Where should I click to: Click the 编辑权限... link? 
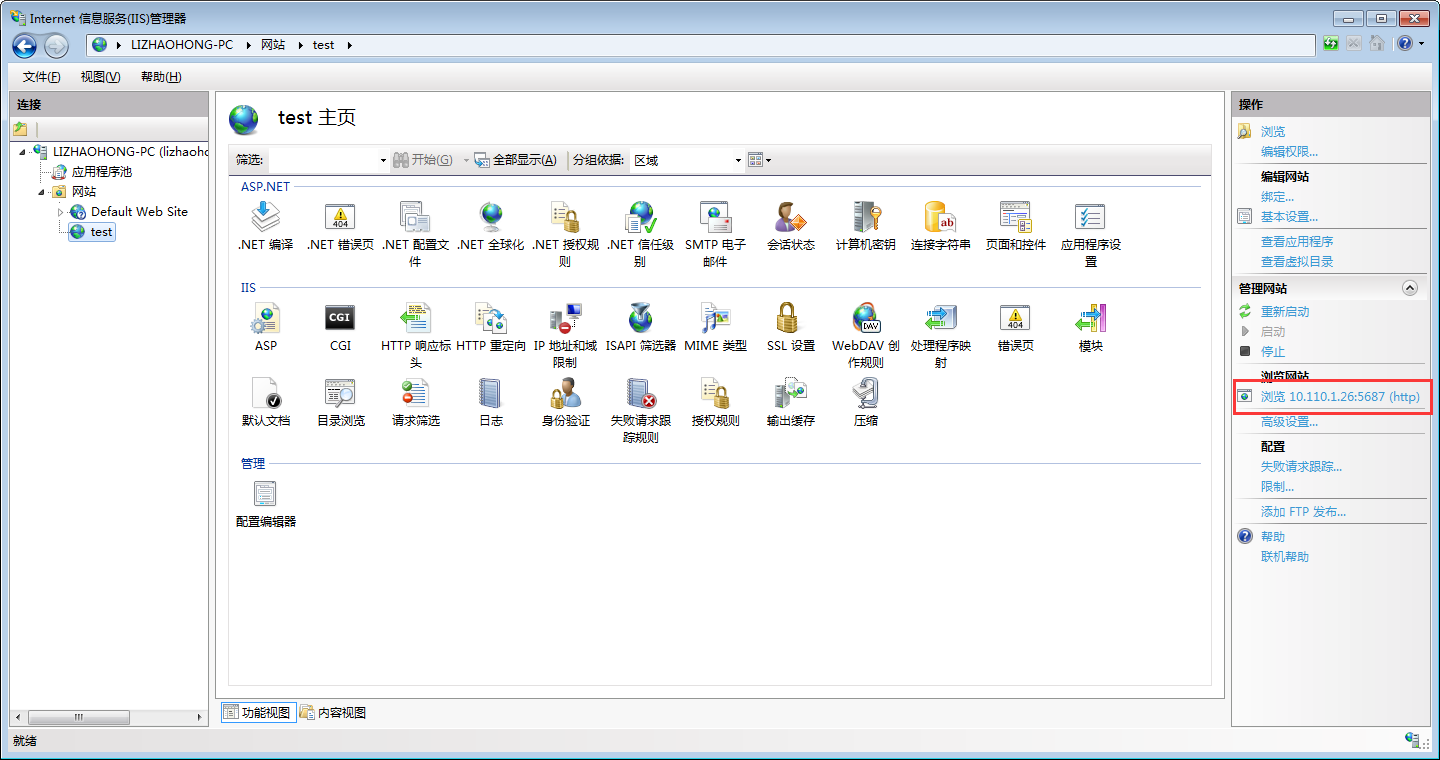tap(1289, 152)
